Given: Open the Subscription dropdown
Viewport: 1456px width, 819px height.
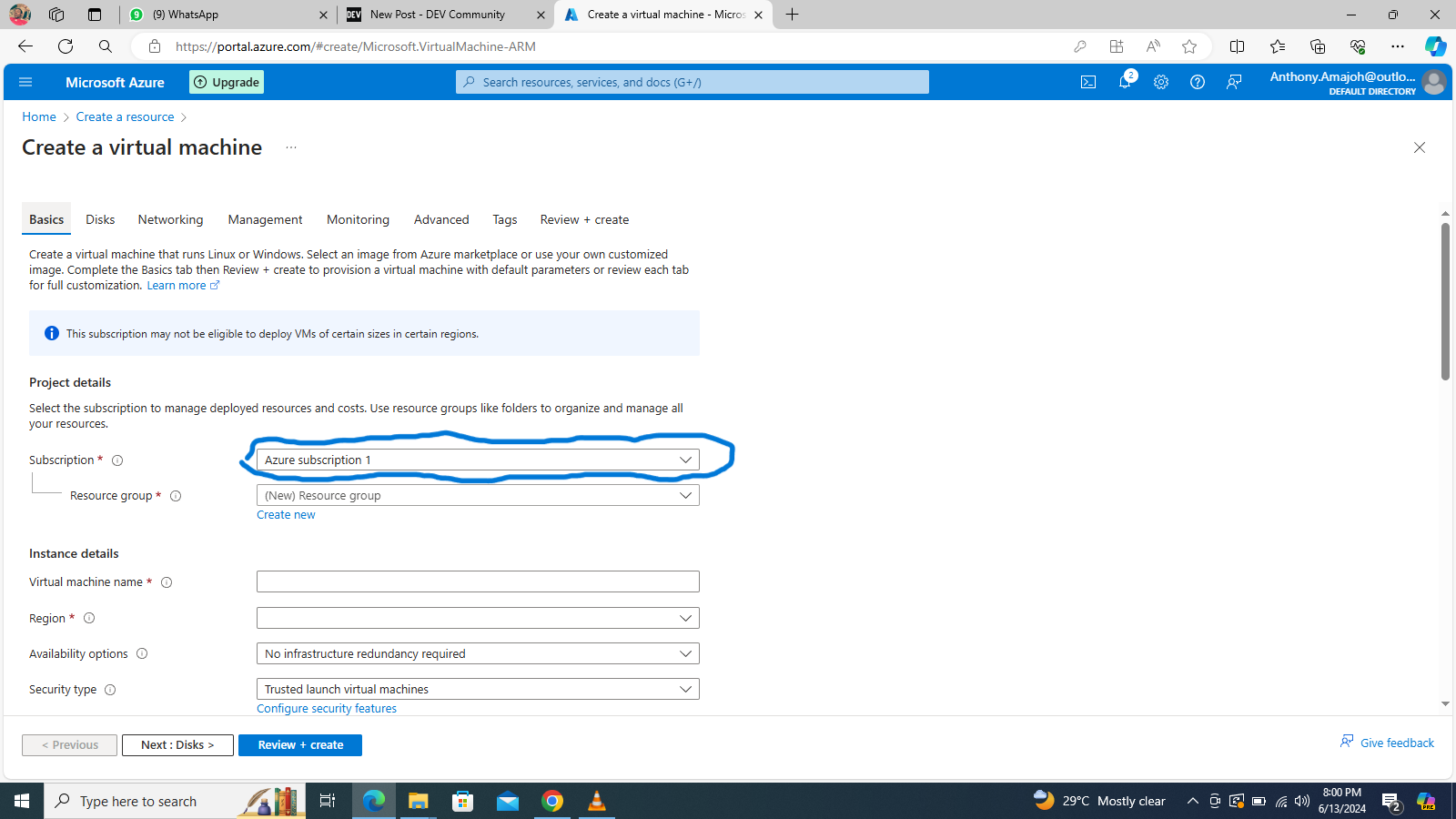Looking at the screenshot, I should pyautogui.click(x=478, y=460).
